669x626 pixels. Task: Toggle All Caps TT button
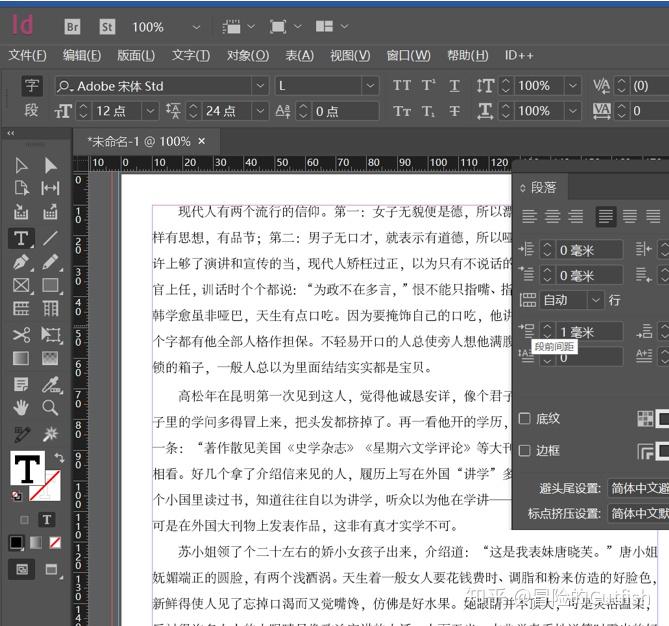click(x=402, y=85)
